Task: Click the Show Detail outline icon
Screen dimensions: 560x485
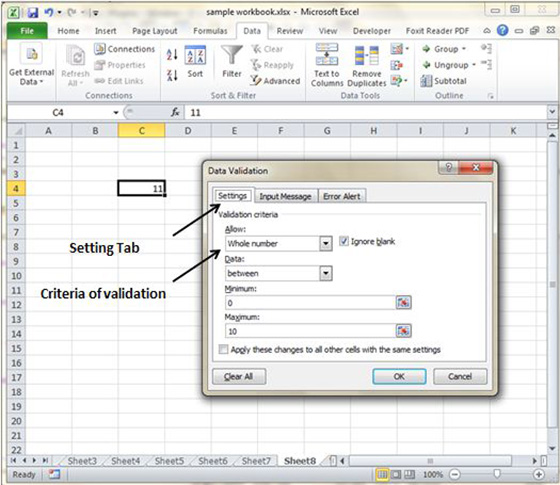Action: pos(486,49)
